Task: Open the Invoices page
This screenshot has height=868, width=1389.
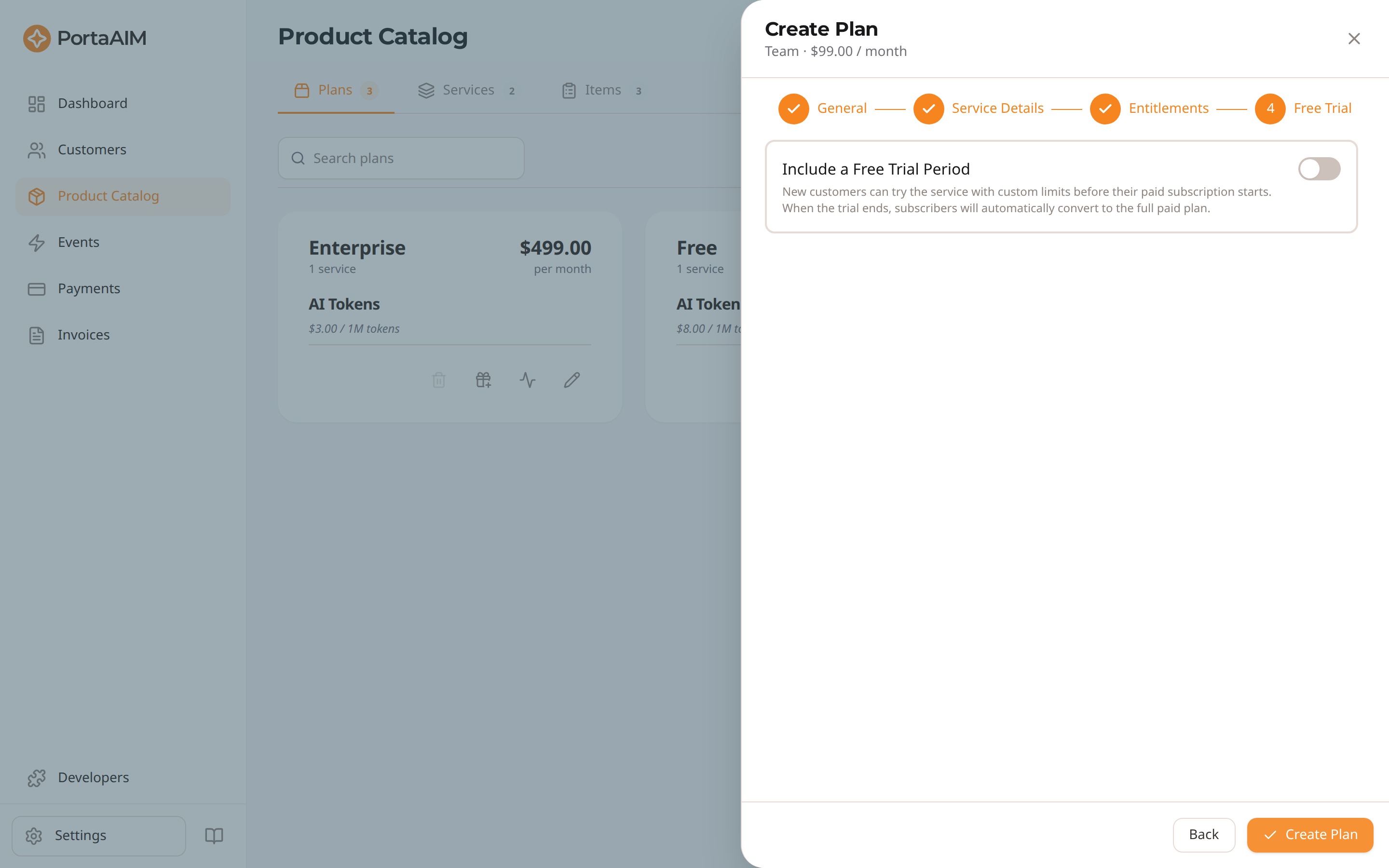Action: [x=123, y=335]
